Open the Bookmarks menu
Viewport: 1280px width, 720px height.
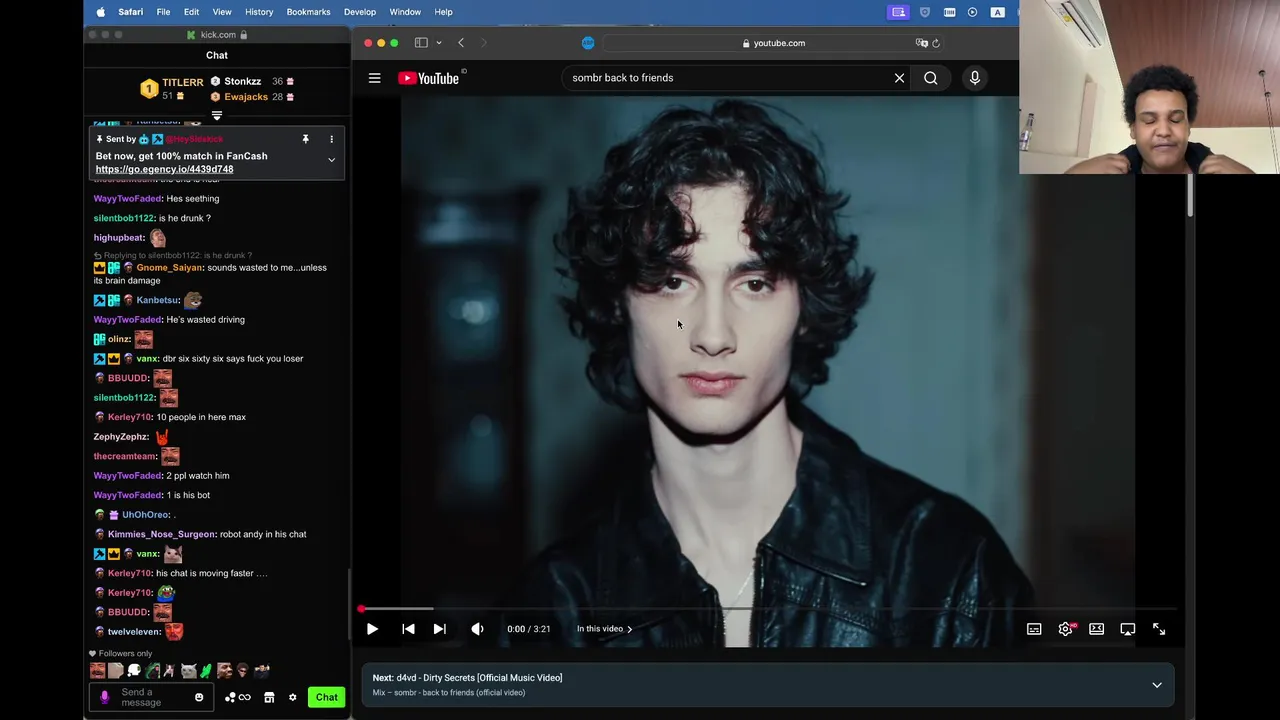pyautogui.click(x=308, y=12)
